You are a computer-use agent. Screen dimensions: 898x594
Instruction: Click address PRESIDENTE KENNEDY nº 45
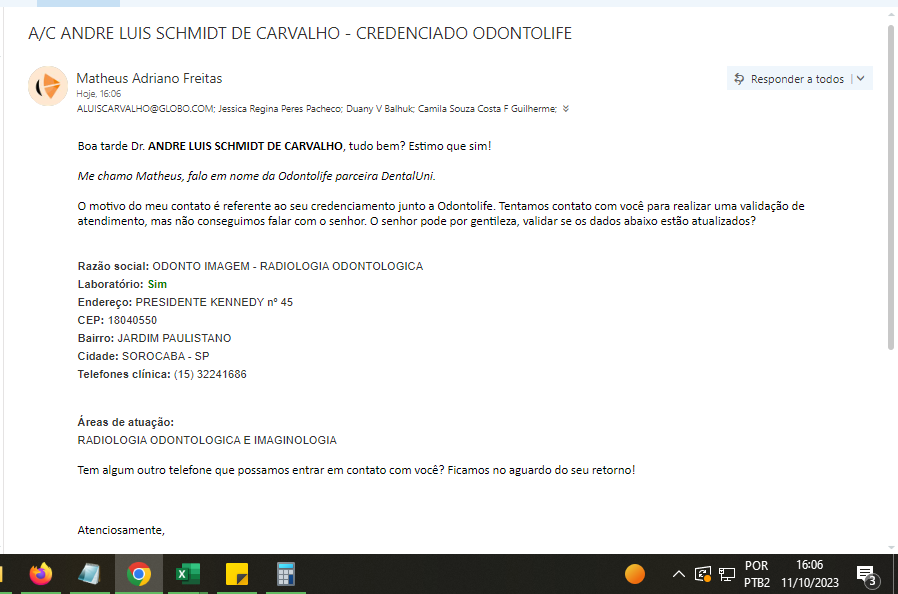point(214,302)
